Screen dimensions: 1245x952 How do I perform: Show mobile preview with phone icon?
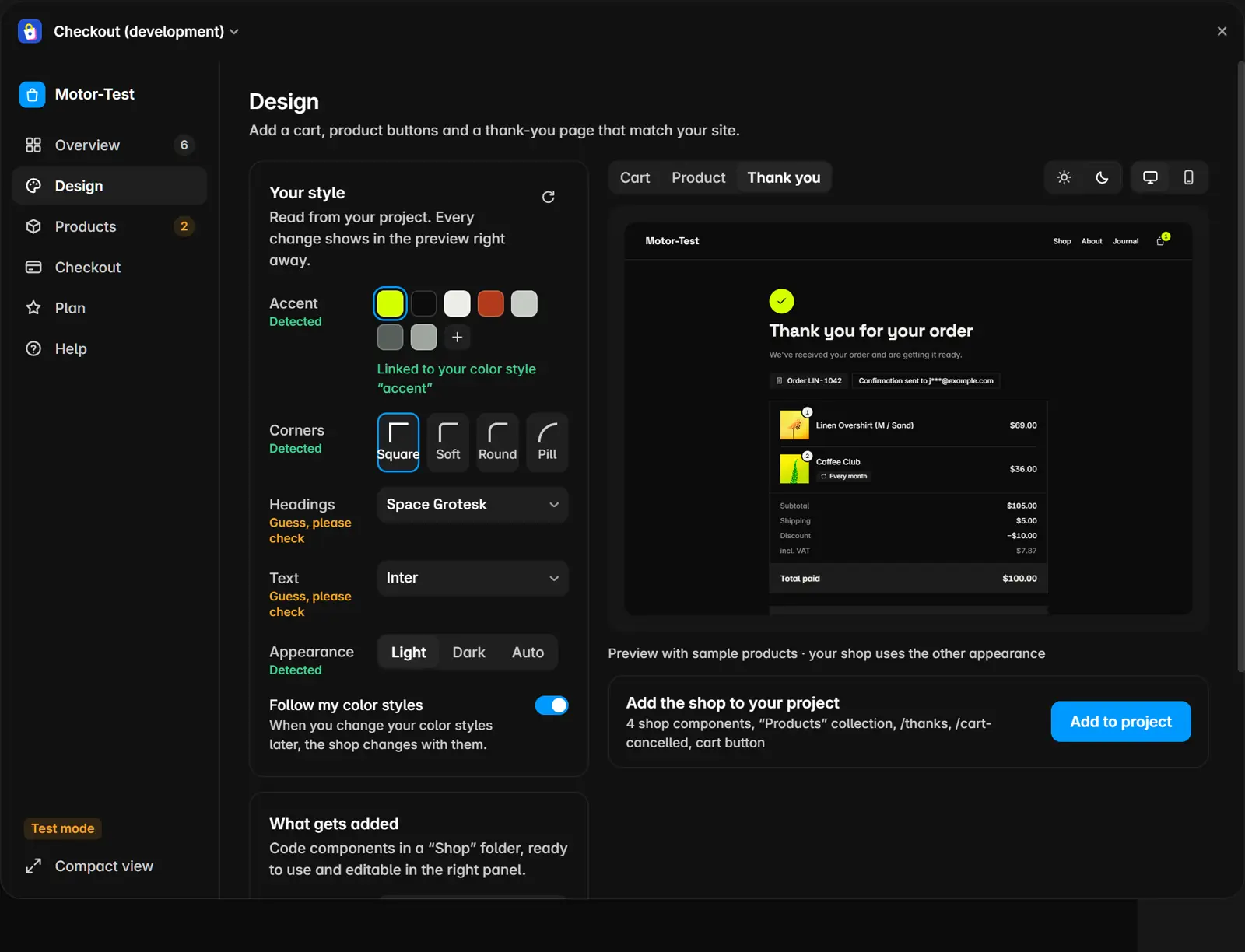coord(1188,178)
